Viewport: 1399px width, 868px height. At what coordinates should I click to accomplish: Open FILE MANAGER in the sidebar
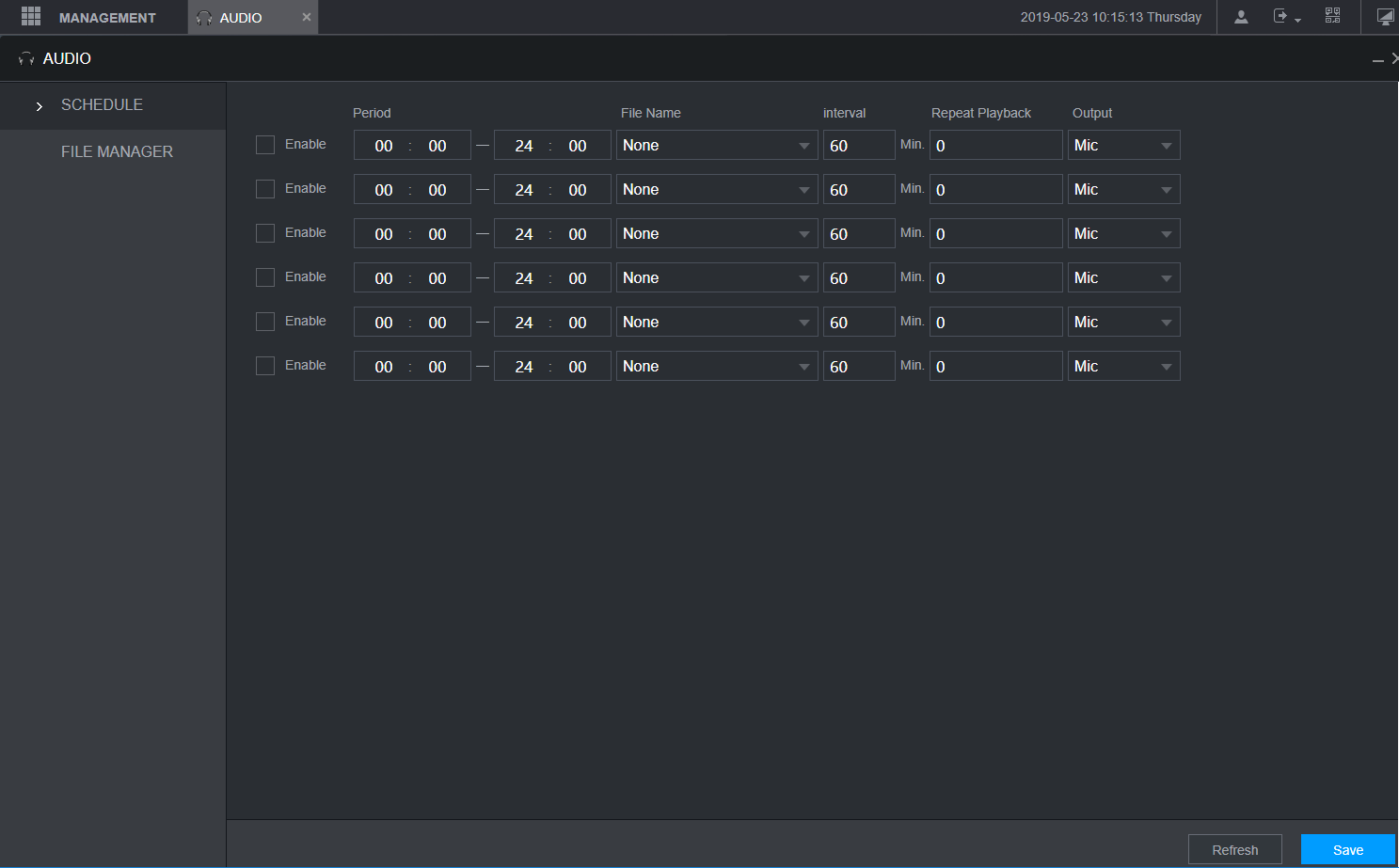coord(117,151)
